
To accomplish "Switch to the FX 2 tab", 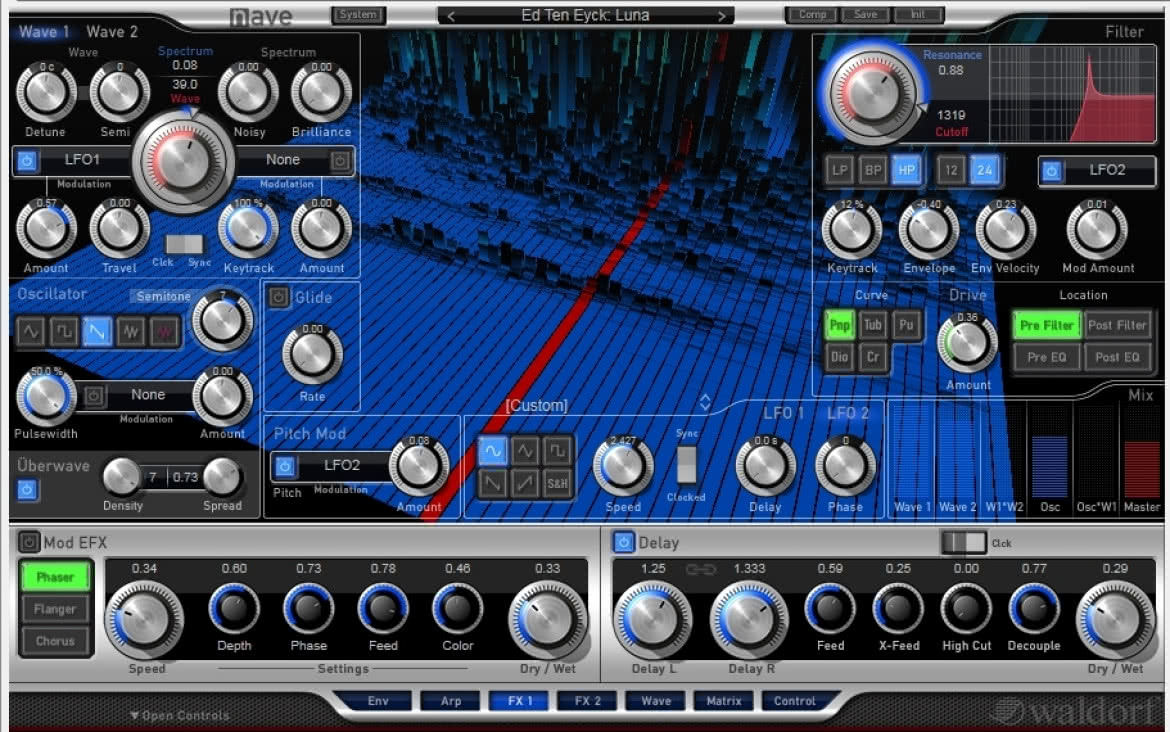I will point(587,701).
